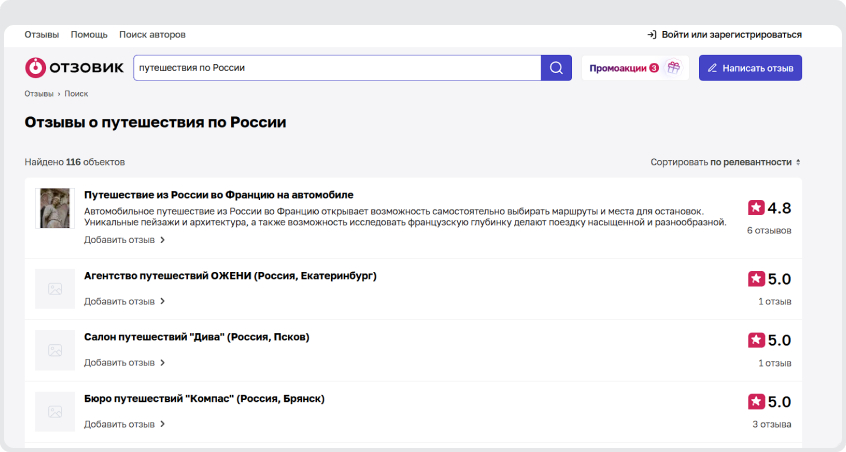Viewport: 846px width, 452px height.
Task: Click the search field with путешествия по России
Action: (335, 68)
